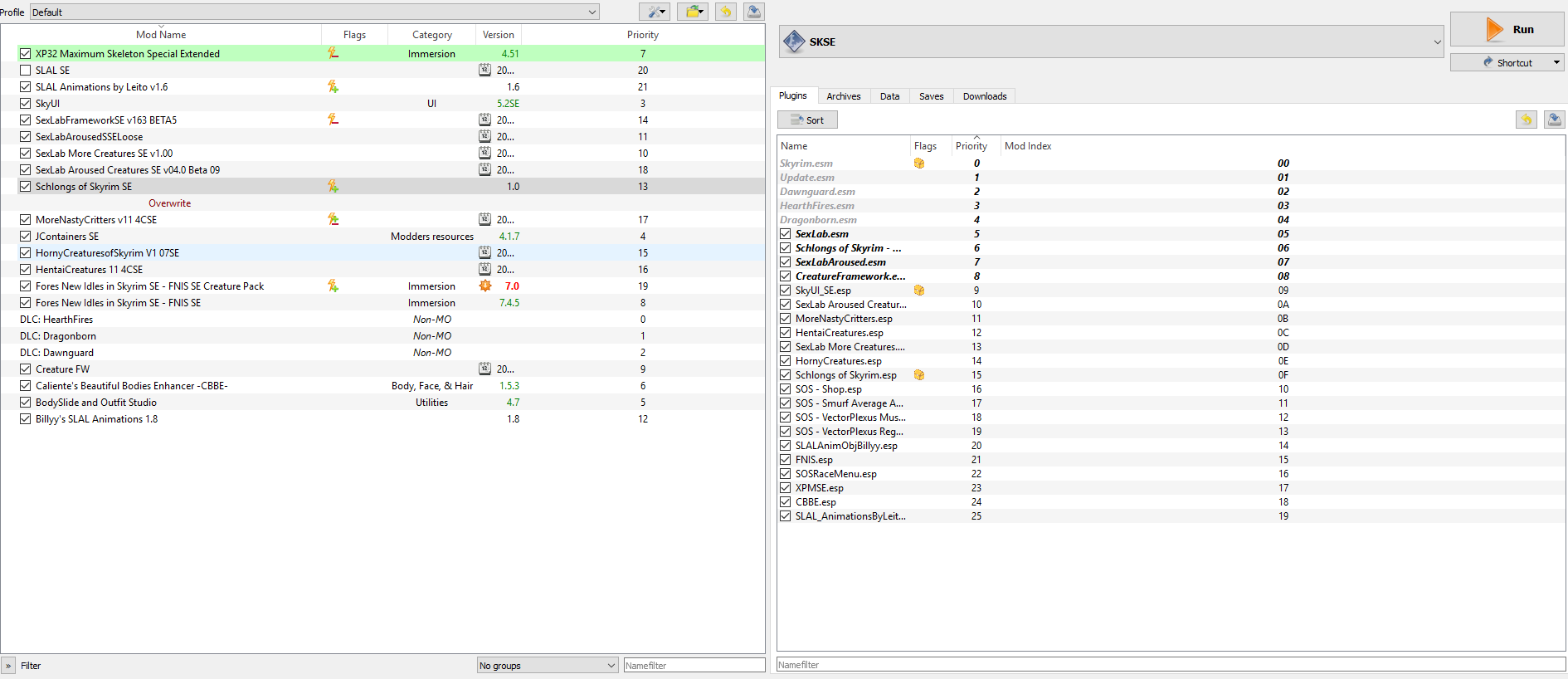This screenshot has height=679, width=1568.
Task: Click the flag icon on SkyUI_SE.esp plugin row
Action: pyautogui.click(x=919, y=291)
